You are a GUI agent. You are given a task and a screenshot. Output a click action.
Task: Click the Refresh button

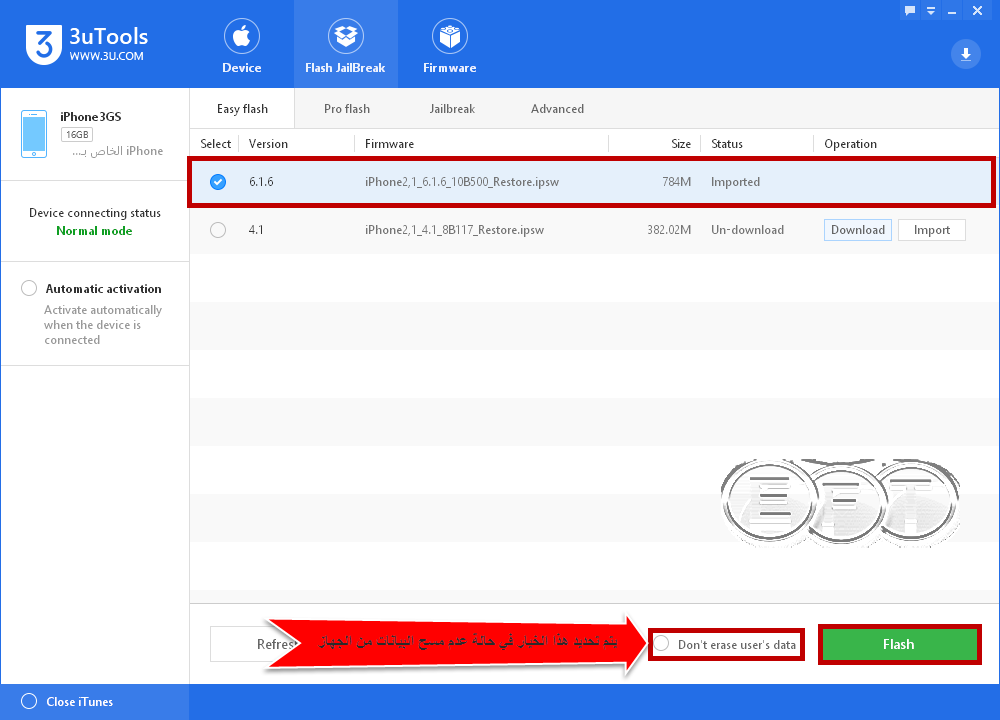pyautogui.click(x=252, y=644)
